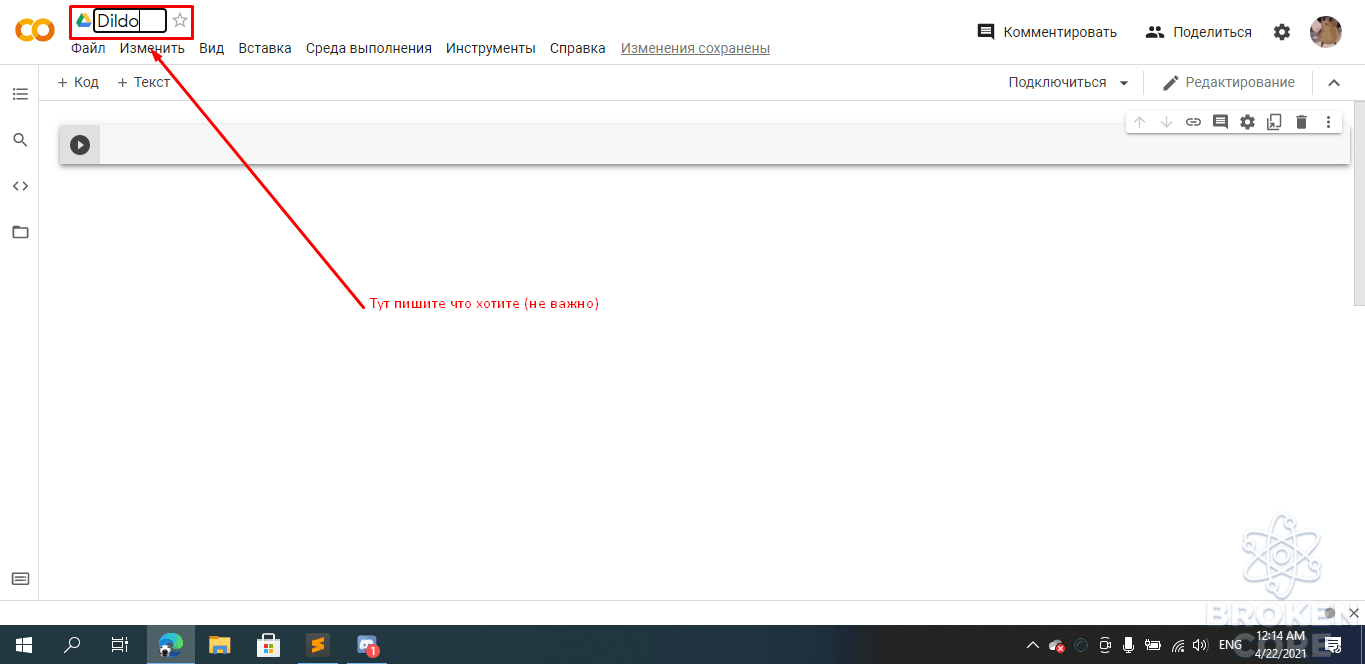Open the user account avatar

[x=1326, y=32]
